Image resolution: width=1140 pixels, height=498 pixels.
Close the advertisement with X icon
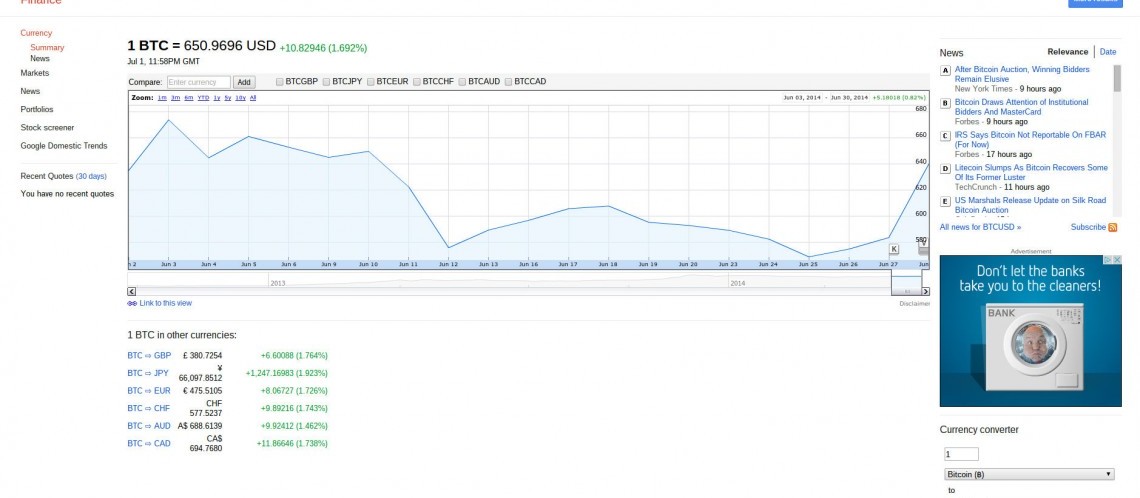(1117, 260)
